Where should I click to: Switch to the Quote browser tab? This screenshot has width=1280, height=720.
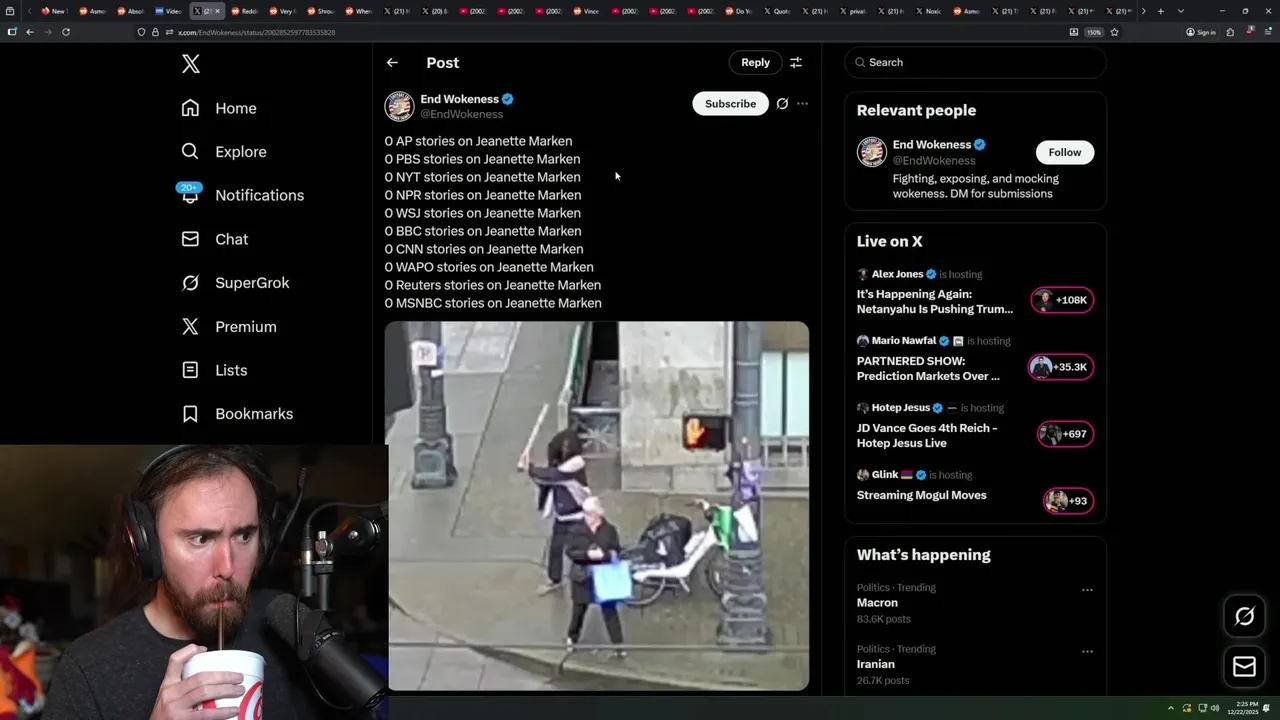point(776,11)
